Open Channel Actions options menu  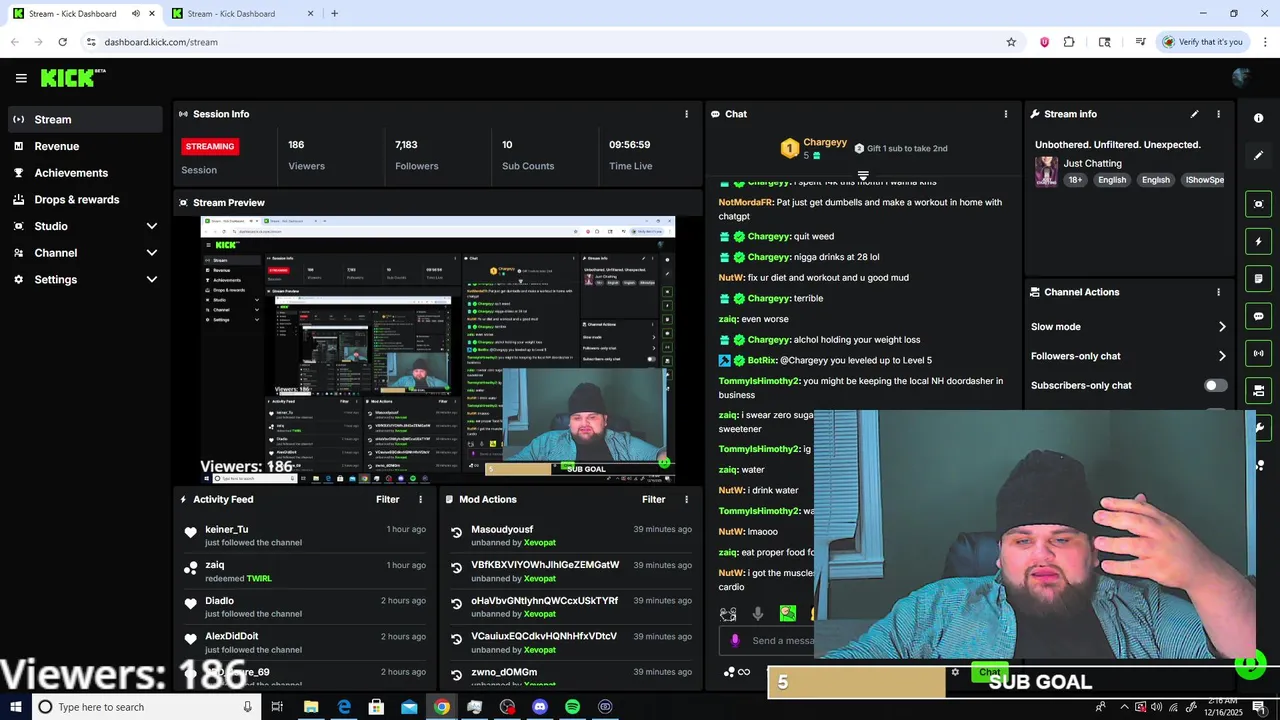click(1218, 292)
